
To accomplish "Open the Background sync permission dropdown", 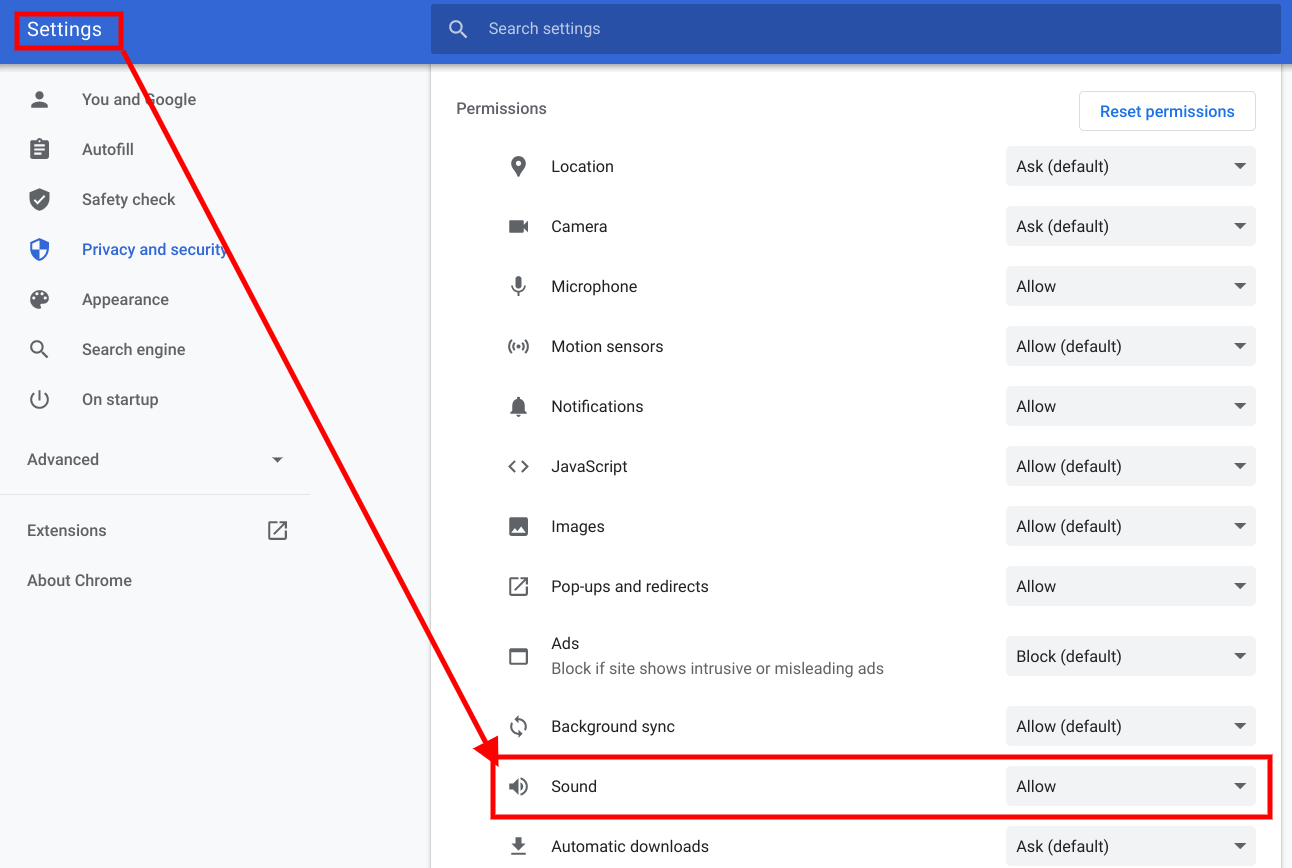I will [x=1130, y=726].
